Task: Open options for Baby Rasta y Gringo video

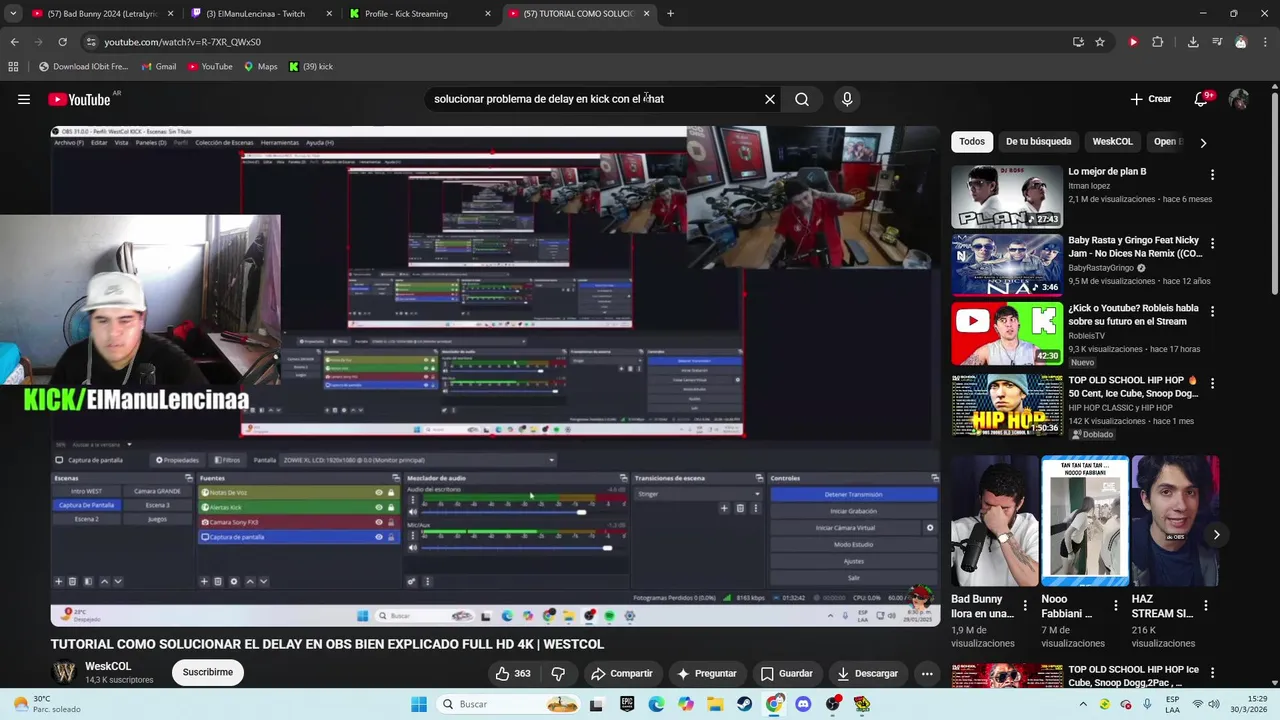Action: [x=1212, y=243]
